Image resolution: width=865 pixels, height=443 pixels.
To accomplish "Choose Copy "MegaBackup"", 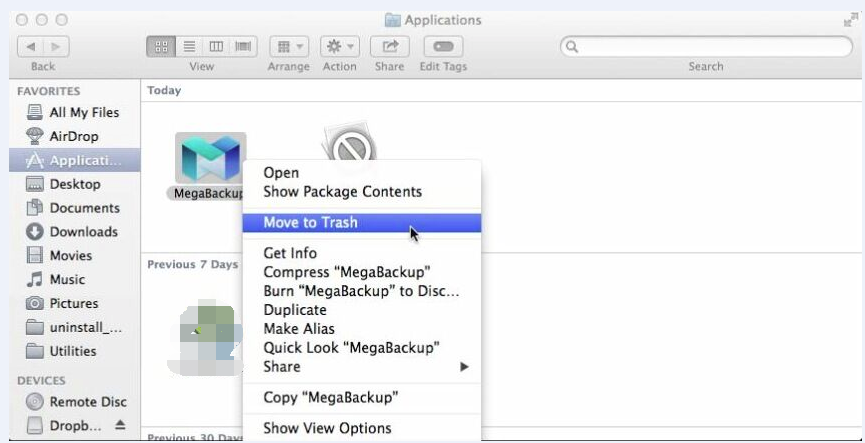I will click(x=362, y=397).
